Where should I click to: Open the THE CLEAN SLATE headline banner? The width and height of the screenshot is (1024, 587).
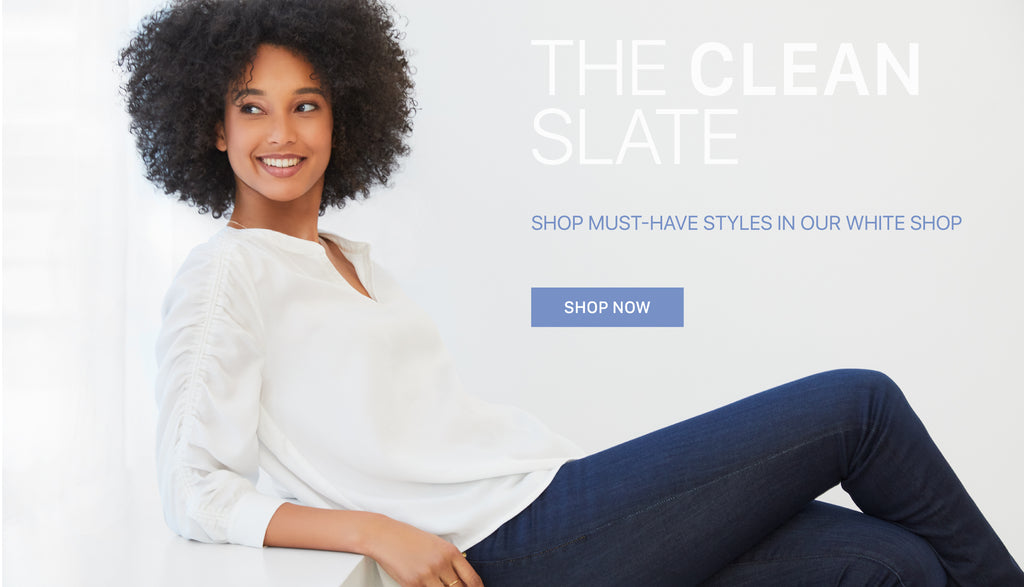point(726,102)
